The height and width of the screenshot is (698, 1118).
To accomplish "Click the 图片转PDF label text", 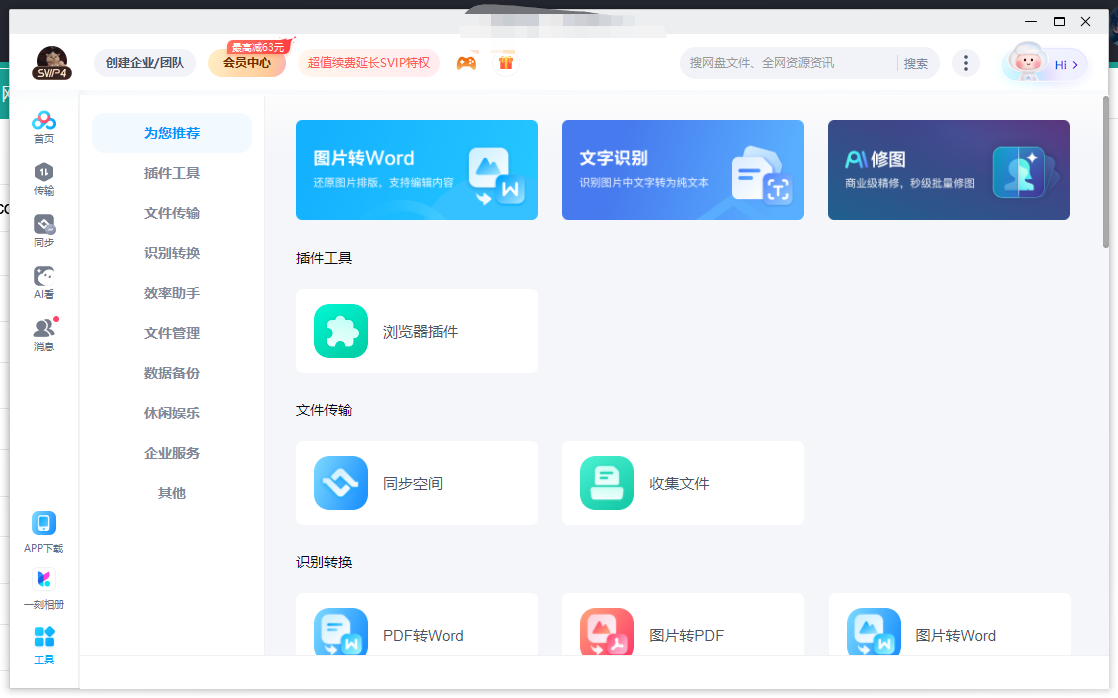I will [686, 635].
